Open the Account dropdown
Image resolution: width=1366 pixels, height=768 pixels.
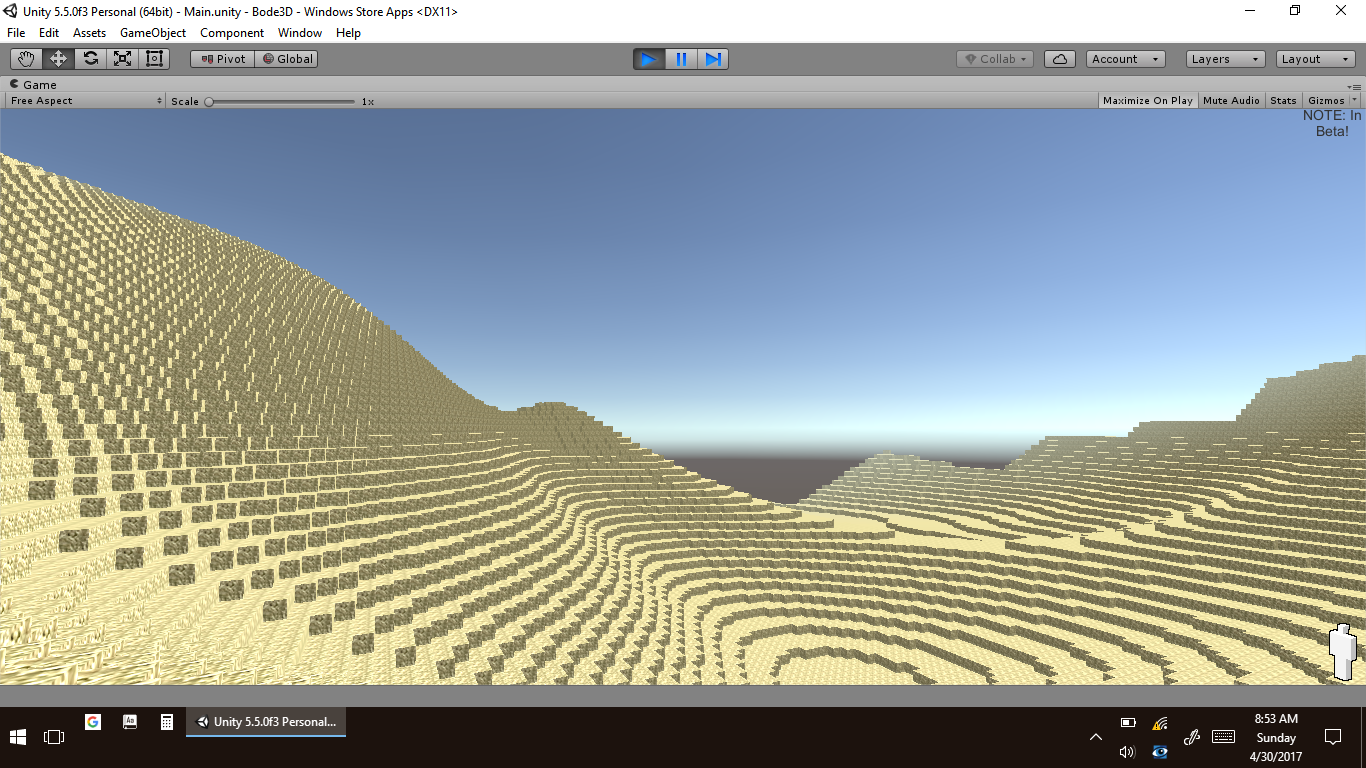tap(1125, 59)
